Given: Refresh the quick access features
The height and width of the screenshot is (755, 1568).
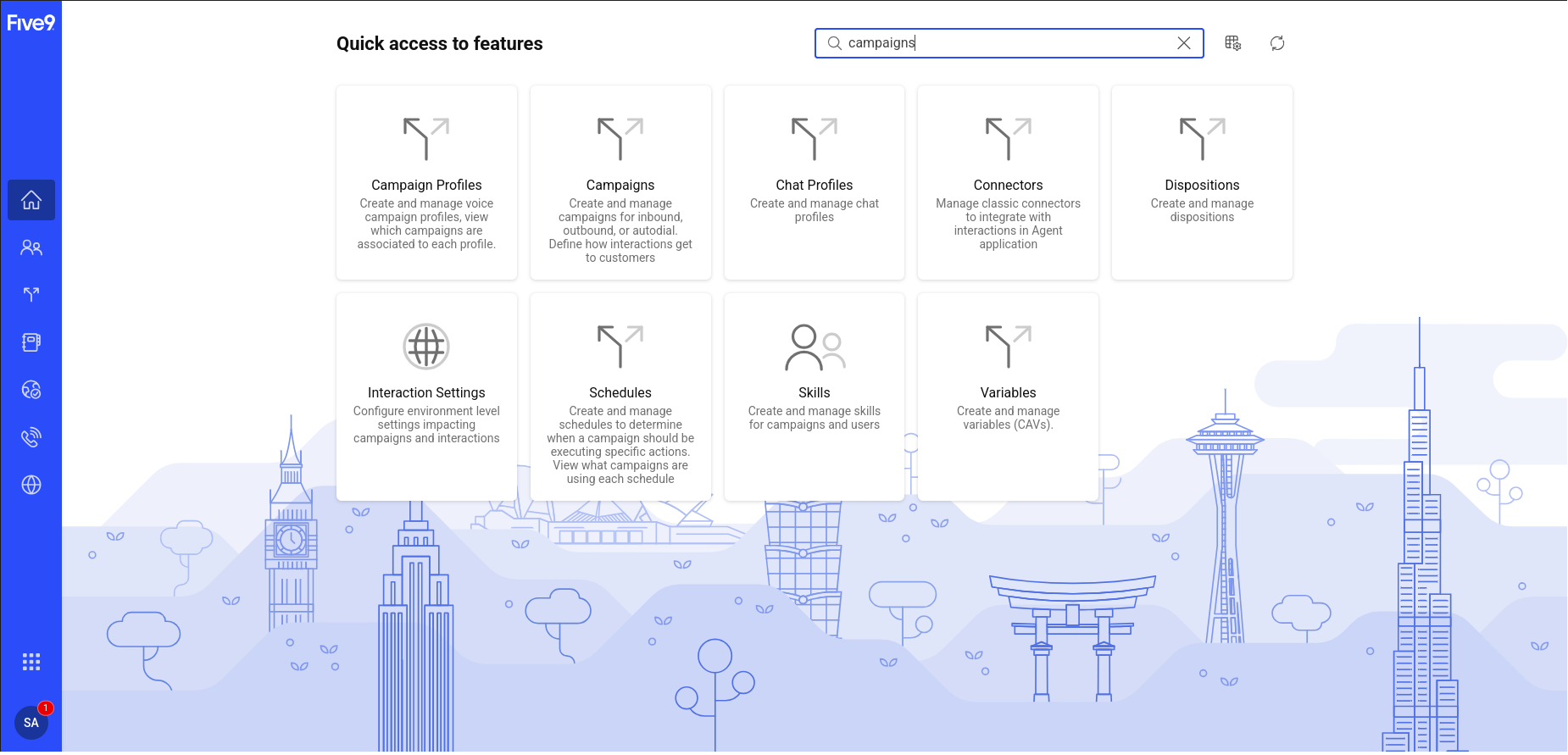Looking at the screenshot, I should pyautogui.click(x=1277, y=43).
